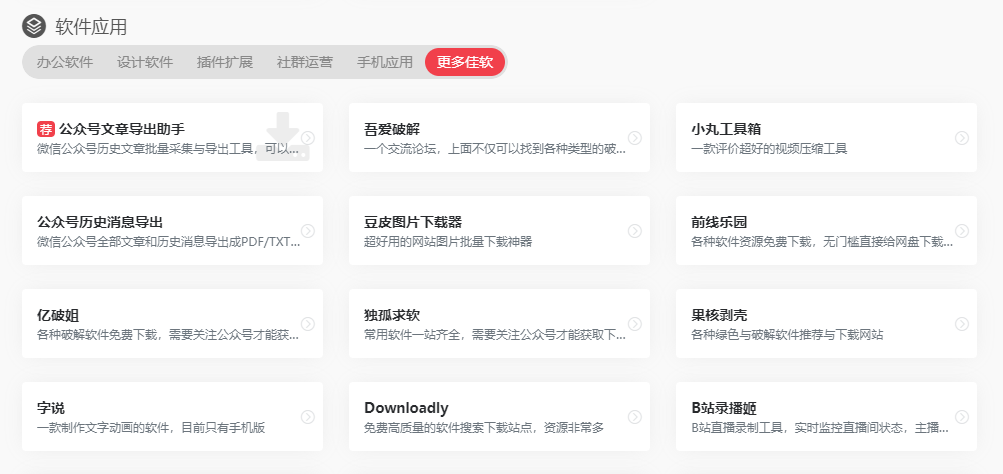Click arrow icon on 公众号历史消息导出 card
The image size is (1003, 474).
click(x=308, y=231)
